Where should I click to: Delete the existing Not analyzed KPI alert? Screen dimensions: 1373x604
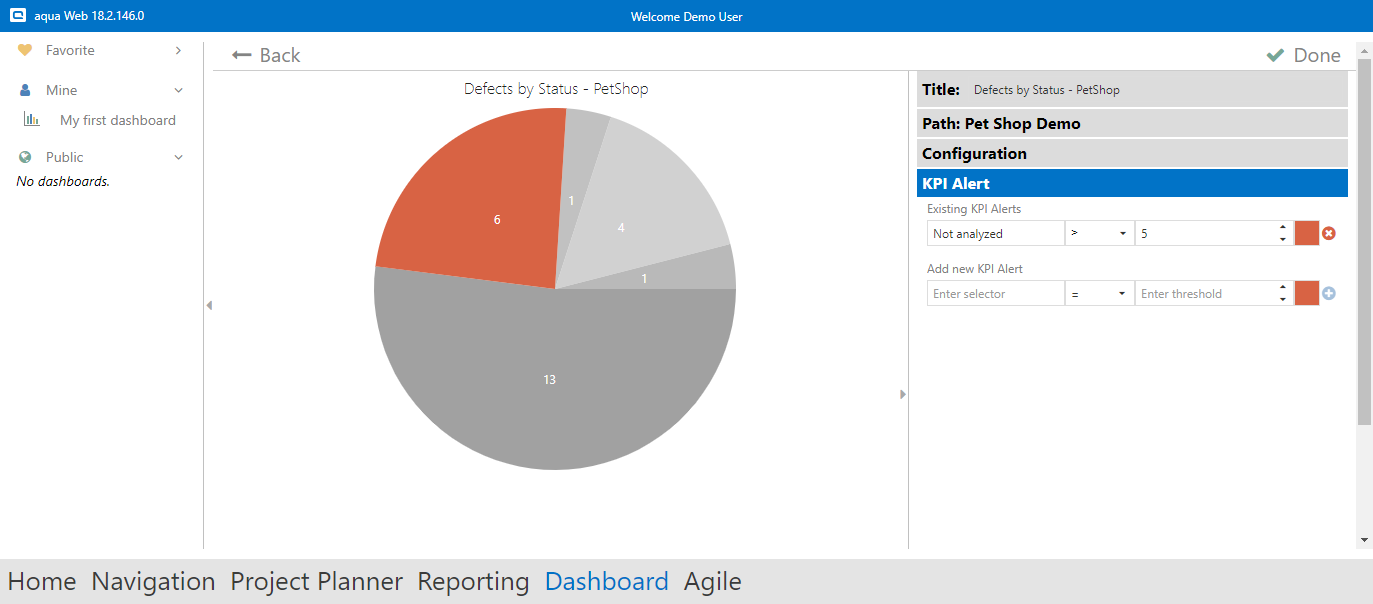pyautogui.click(x=1329, y=233)
